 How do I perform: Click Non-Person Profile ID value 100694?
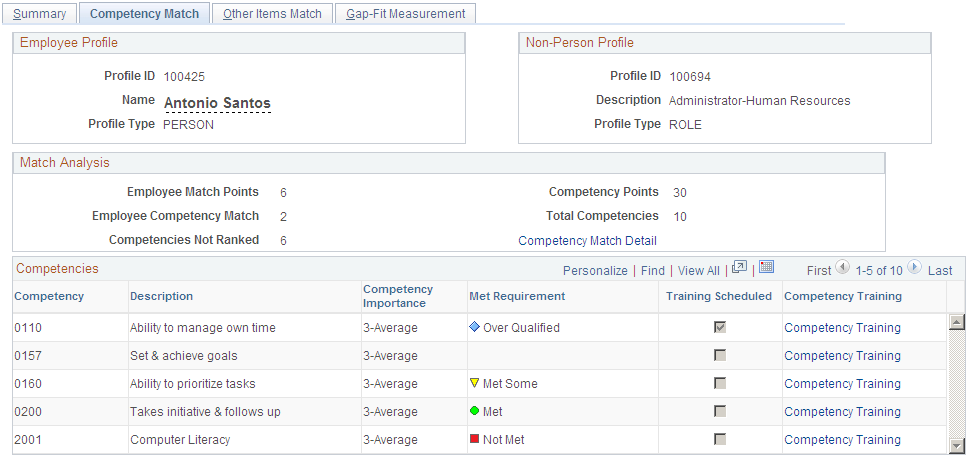pos(690,77)
